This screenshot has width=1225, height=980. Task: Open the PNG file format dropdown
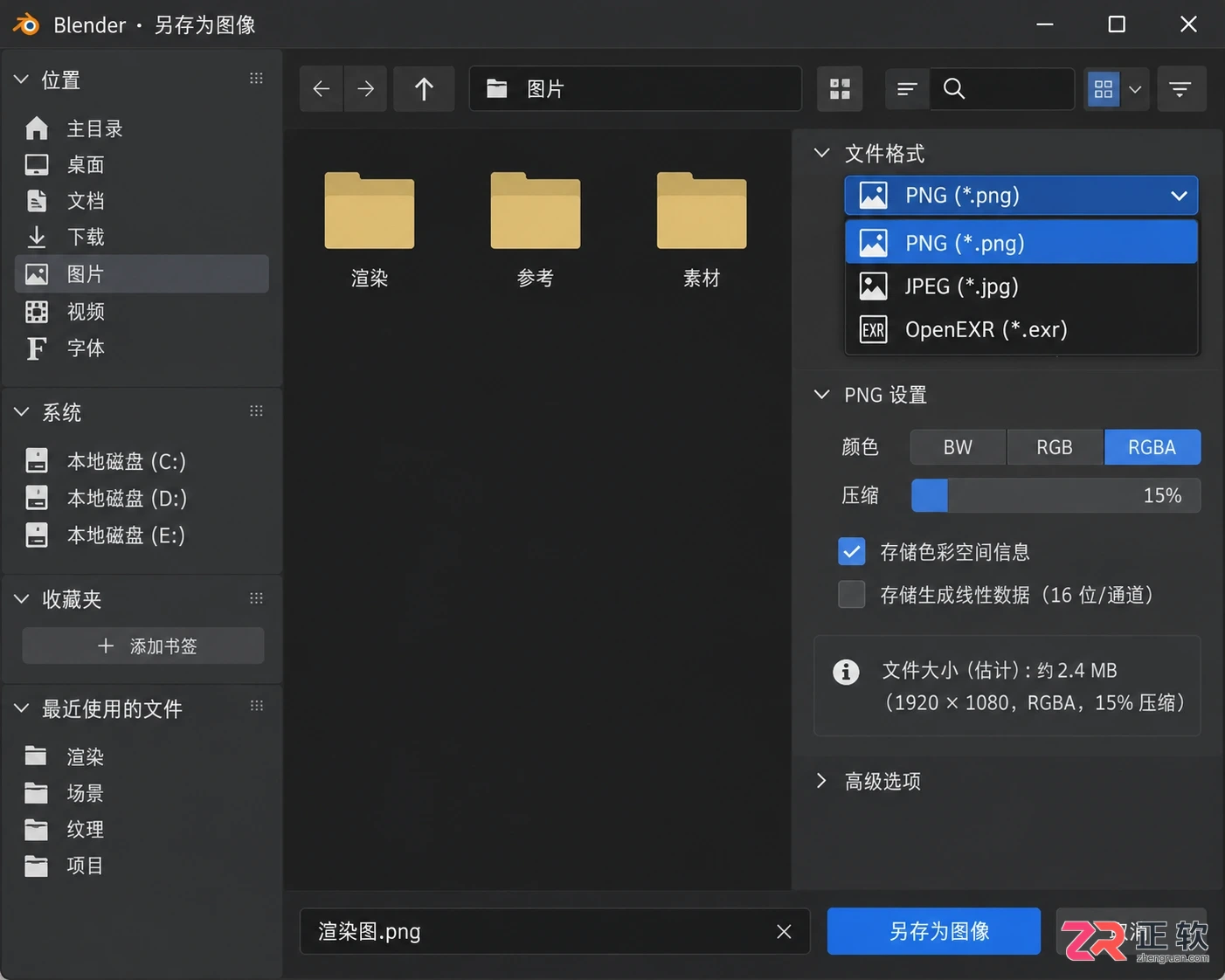coord(1021,196)
